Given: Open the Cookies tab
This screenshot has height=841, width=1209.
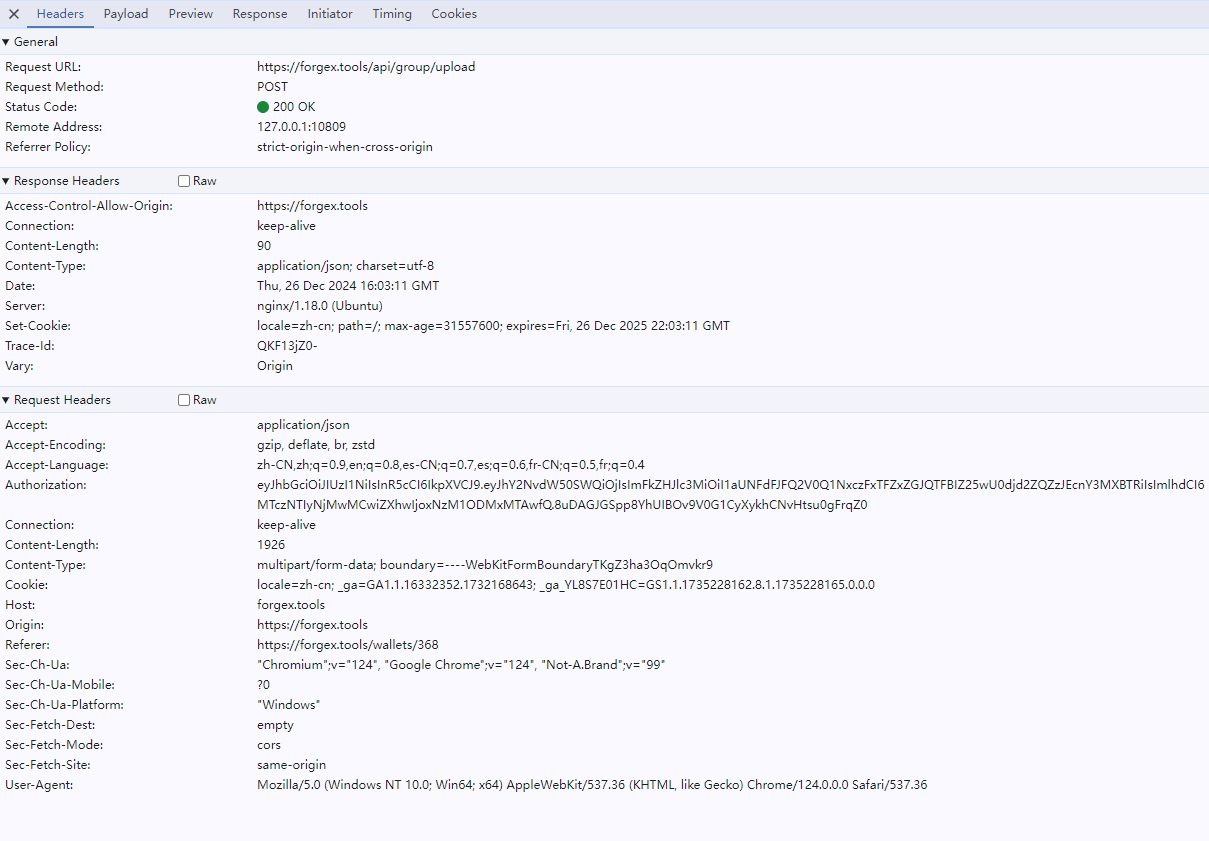Looking at the screenshot, I should tap(454, 14).
